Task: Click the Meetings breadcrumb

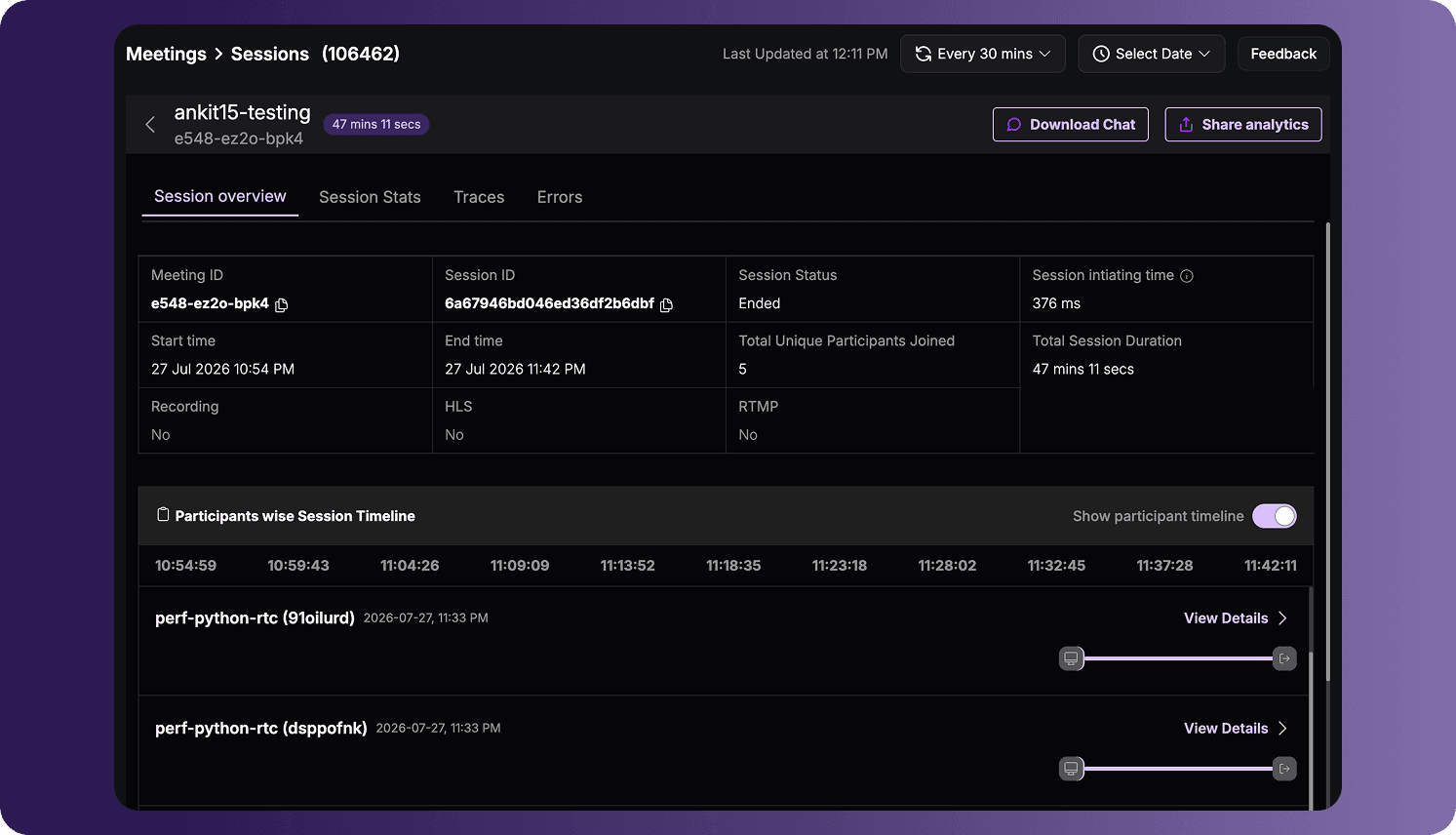Action: (166, 54)
